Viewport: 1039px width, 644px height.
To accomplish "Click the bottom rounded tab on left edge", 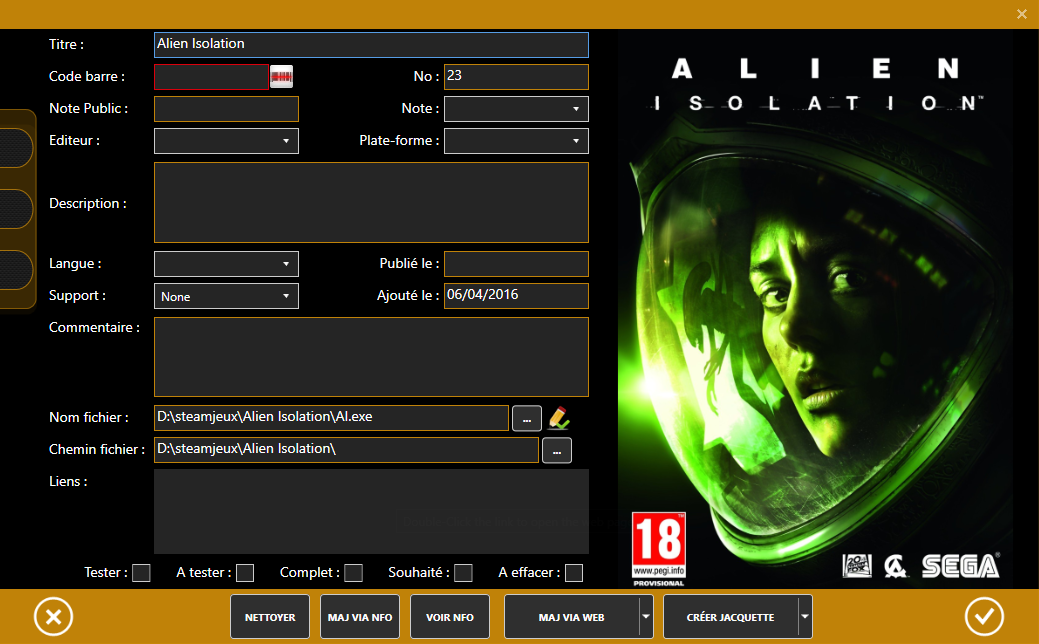I will click(15, 270).
